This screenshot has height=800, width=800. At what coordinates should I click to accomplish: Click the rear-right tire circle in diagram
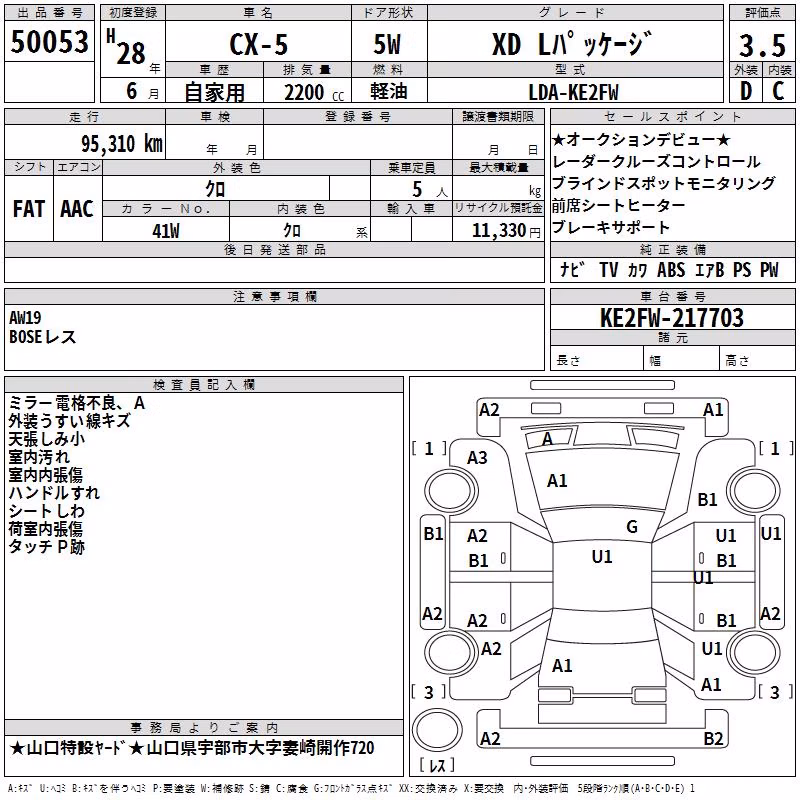tap(754, 652)
